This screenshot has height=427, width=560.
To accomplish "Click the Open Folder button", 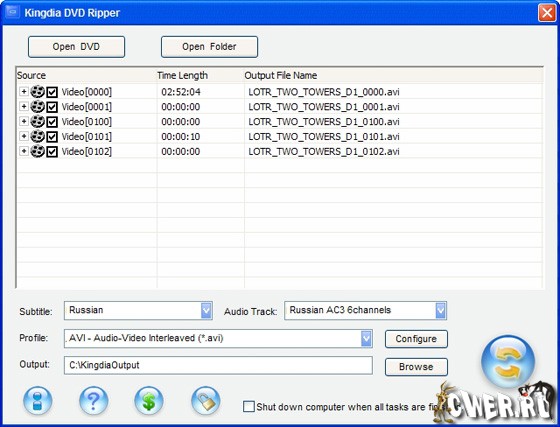I will (x=209, y=47).
